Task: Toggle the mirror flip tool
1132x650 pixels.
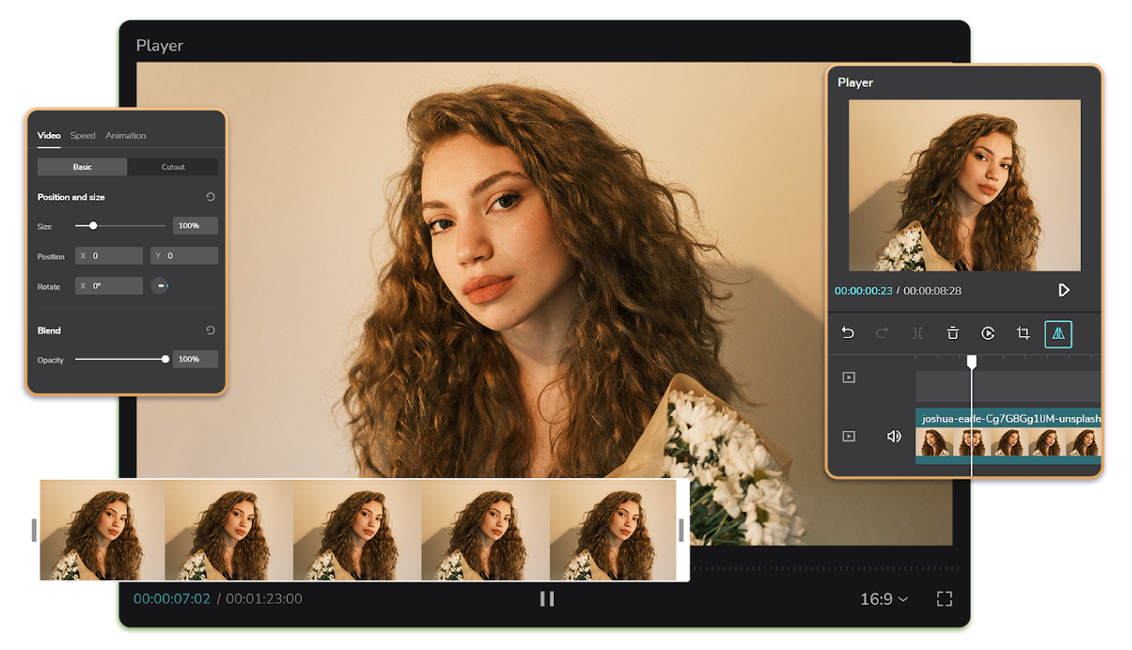Action: [1058, 334]
